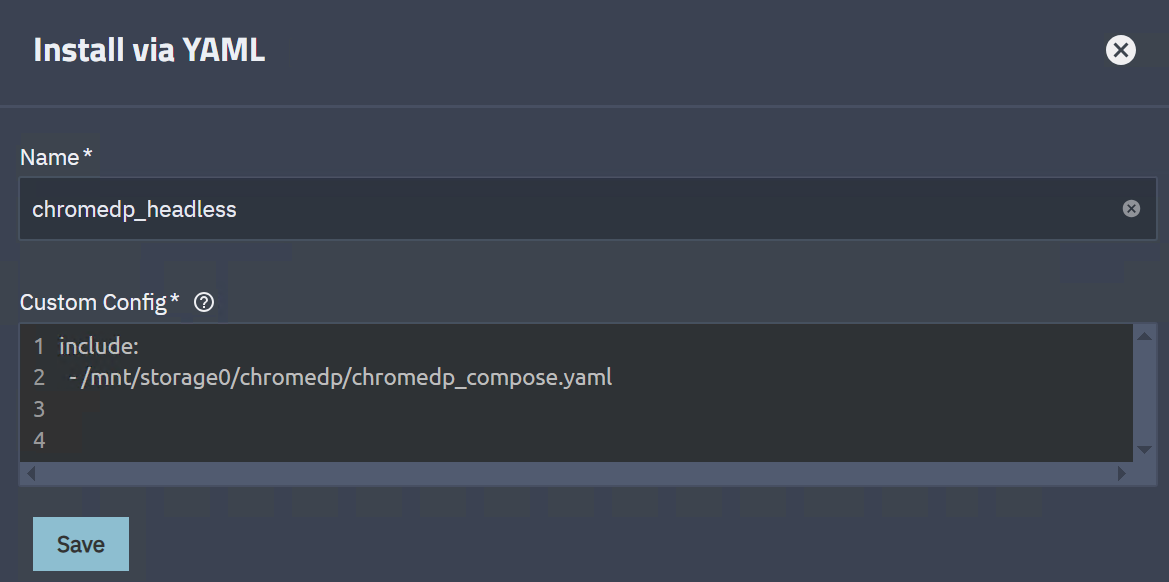This screenshot has height=582, width=1169.
Task: Click the horizontal scrollbar track of the editor
Action: 575,473
